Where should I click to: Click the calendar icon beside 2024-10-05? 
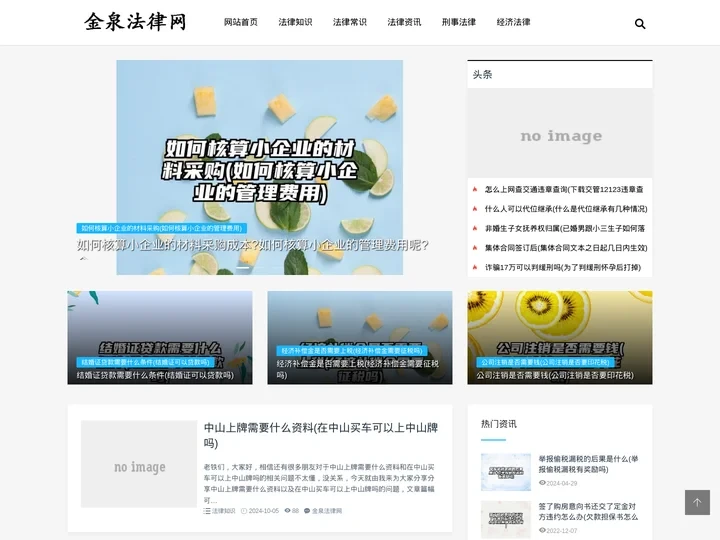(x=244, y=511)
